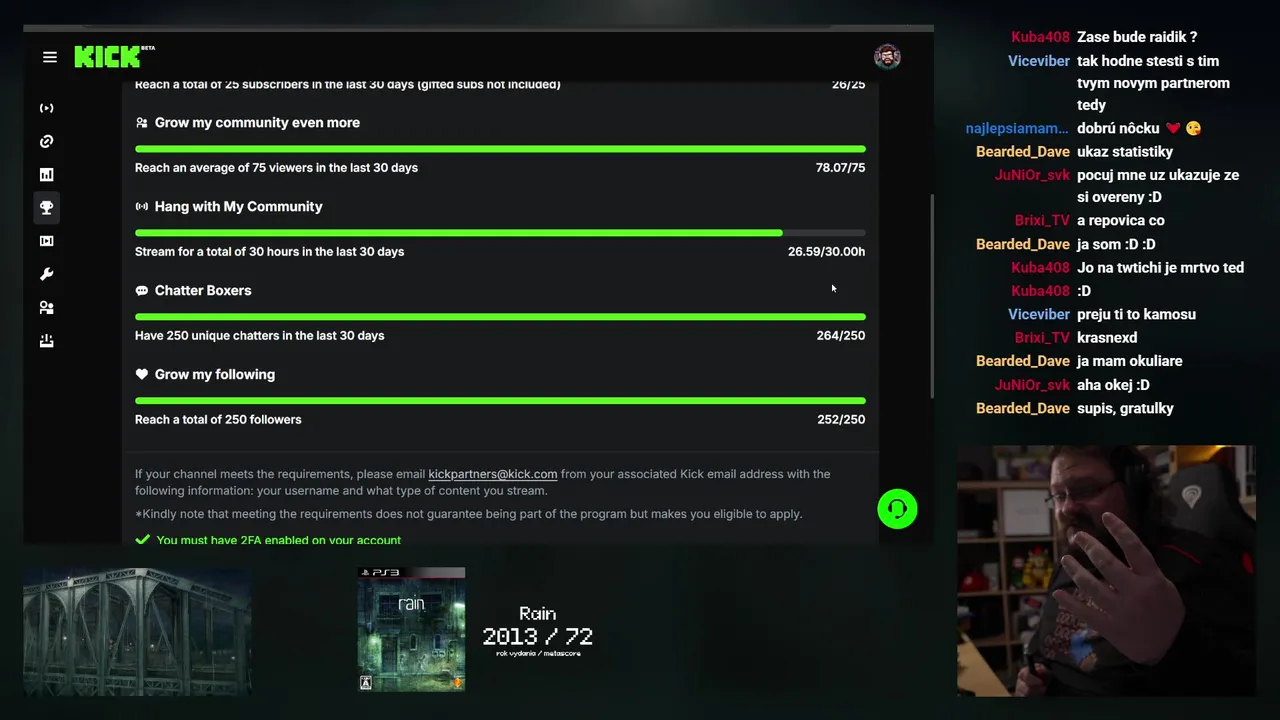This screenshot has width=1280, height=720.
Task: Click the Grow my following heading
Action: point(215,374)
